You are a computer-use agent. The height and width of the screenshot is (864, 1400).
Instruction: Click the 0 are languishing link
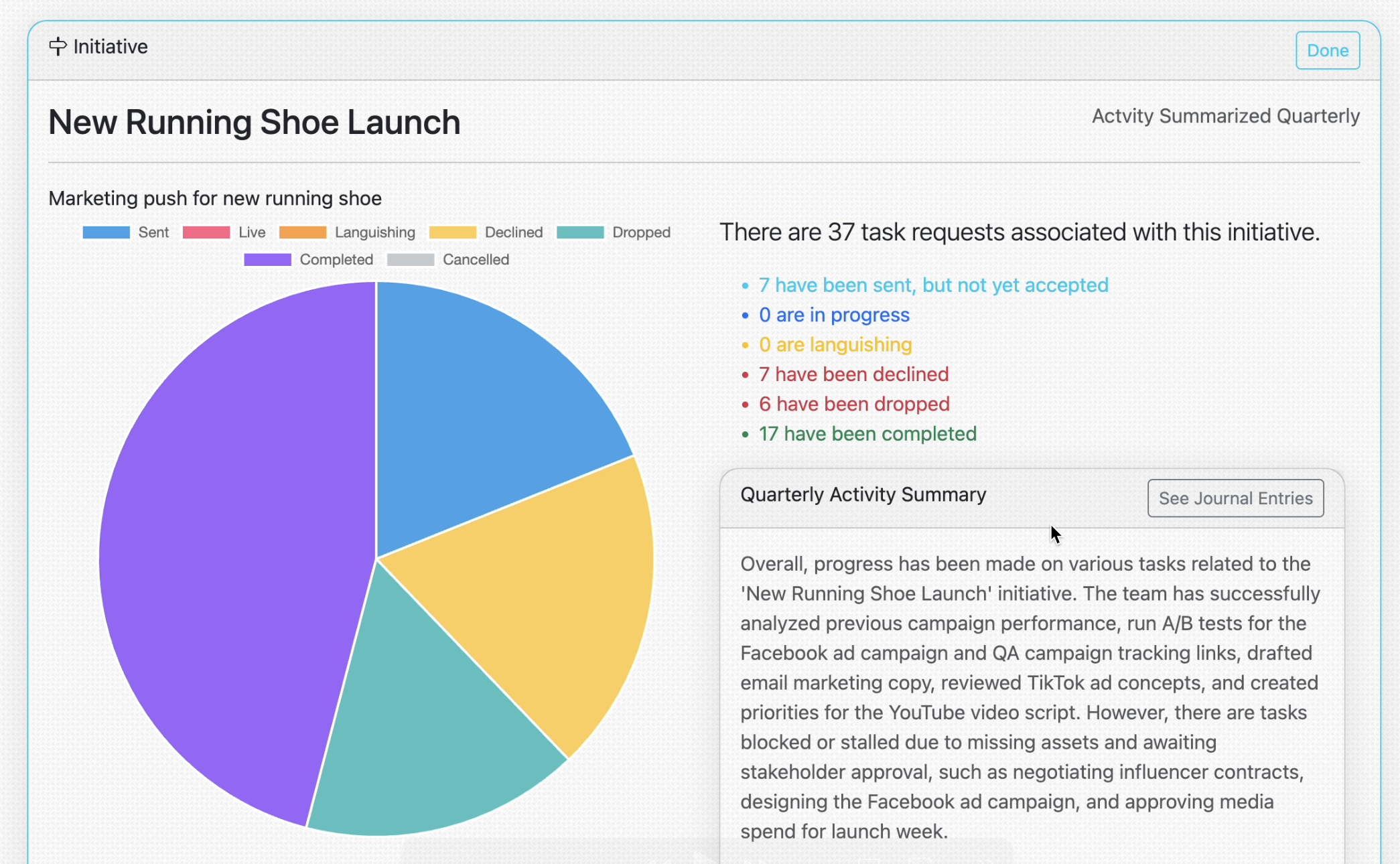[835, 344]
